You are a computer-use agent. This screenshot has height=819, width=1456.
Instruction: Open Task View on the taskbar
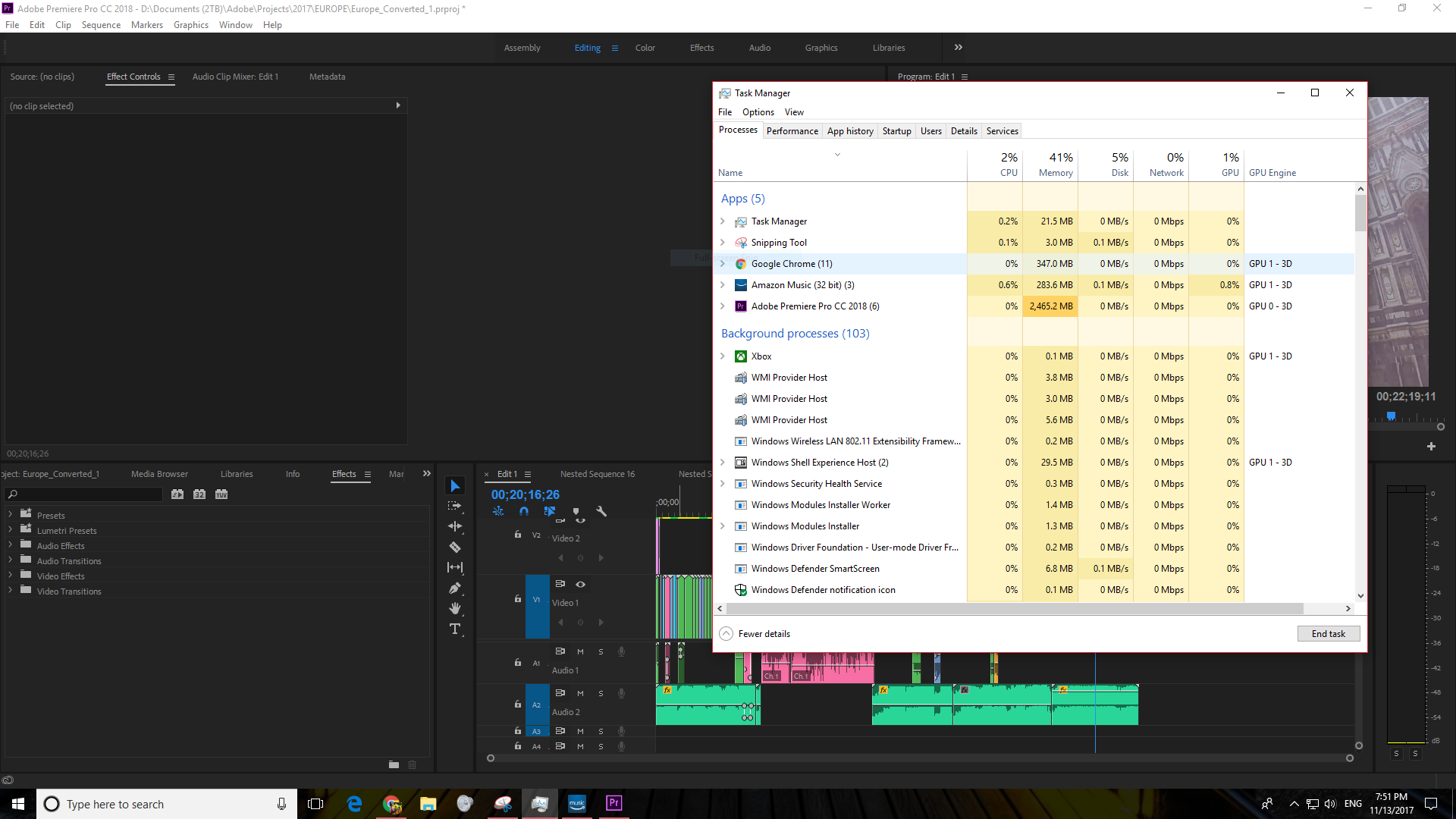pos(315,803)
